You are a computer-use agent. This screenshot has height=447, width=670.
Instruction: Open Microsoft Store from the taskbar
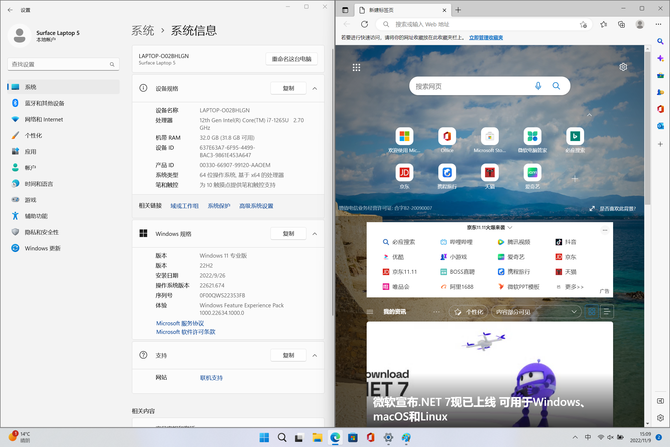(x=353, y=437)
